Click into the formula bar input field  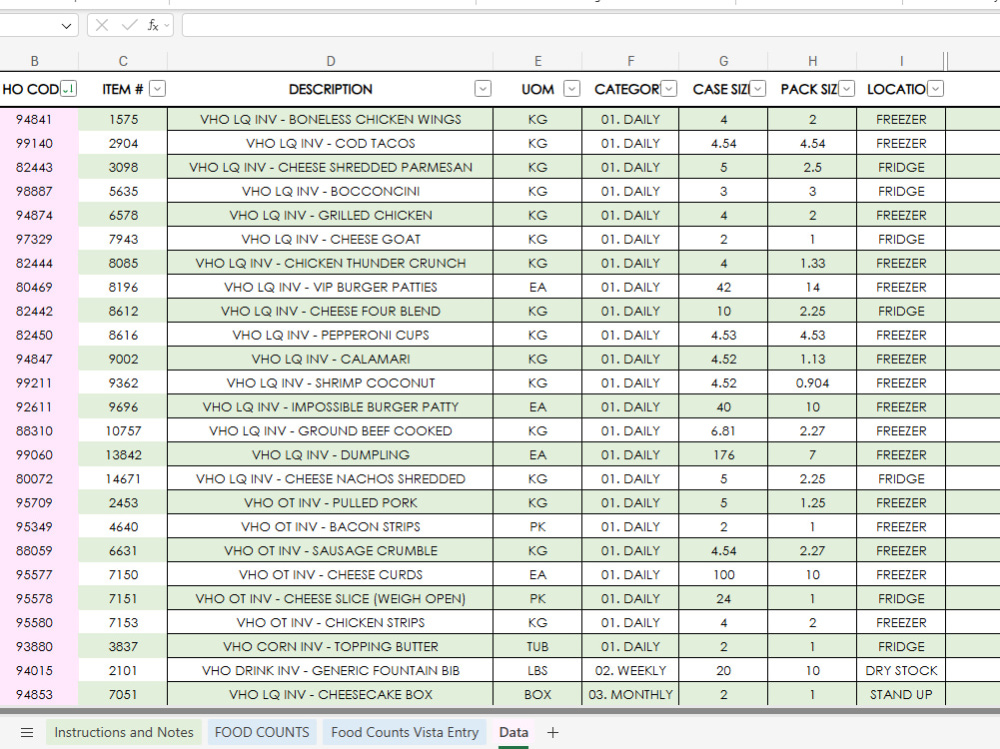click(591, 25)
